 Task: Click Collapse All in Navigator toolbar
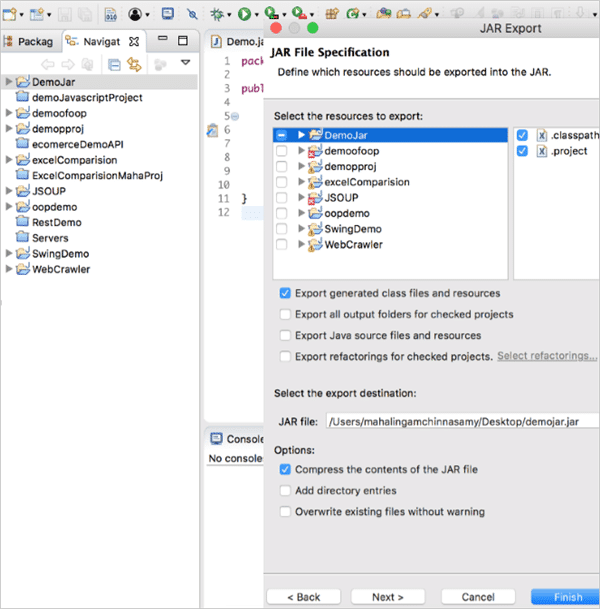click(114, 64)
